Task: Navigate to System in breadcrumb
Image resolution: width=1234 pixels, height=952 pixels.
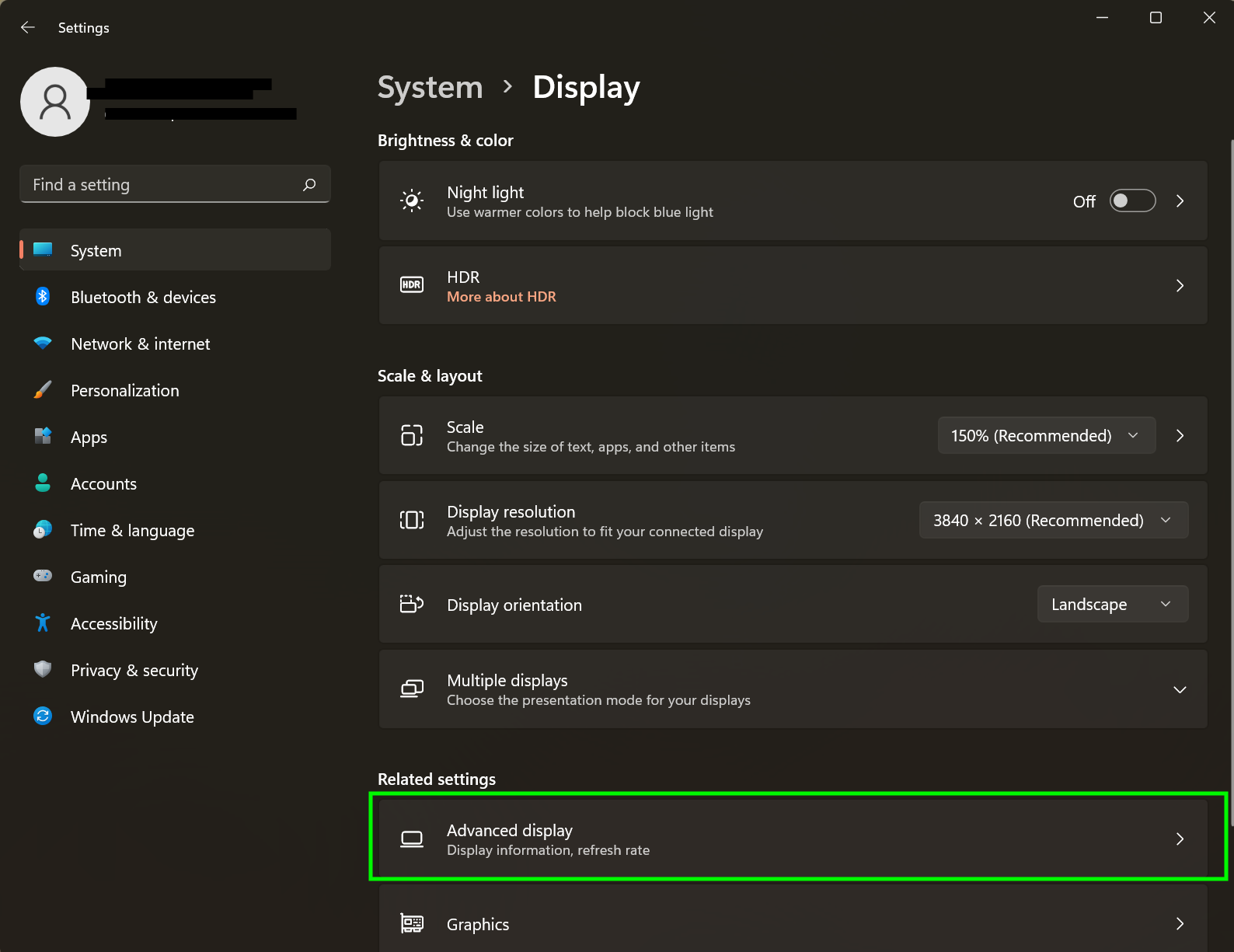Action: (x=430, y=87)
